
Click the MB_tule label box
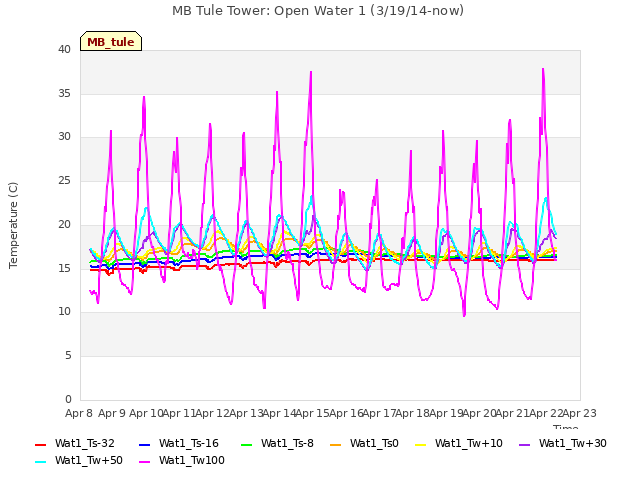click(x=111, y=41)
